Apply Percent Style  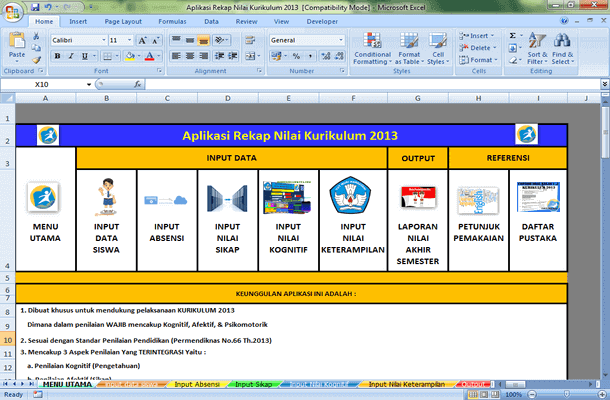point(296,56)
